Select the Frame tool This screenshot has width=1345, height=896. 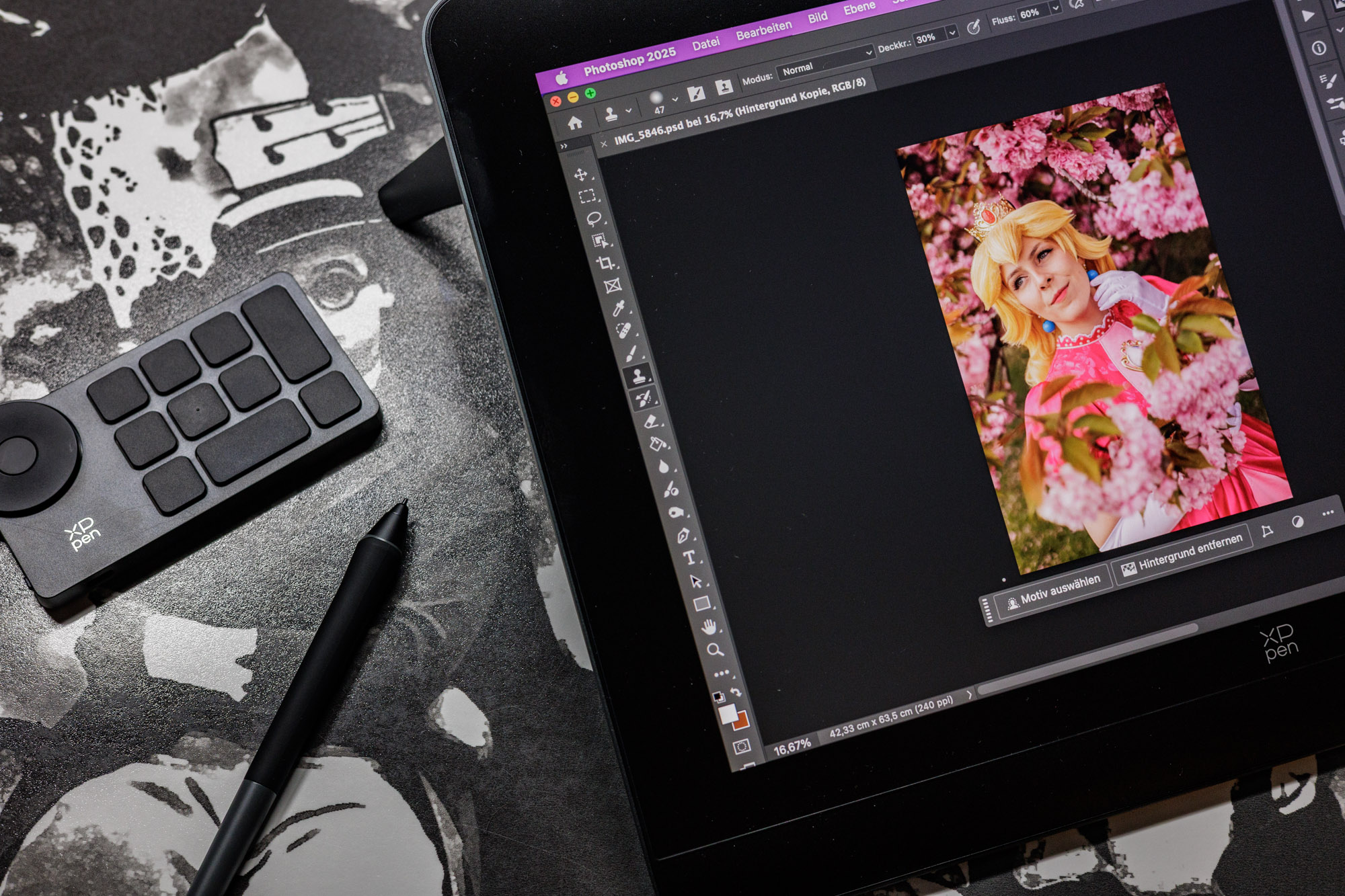click(x=613, y=286)
